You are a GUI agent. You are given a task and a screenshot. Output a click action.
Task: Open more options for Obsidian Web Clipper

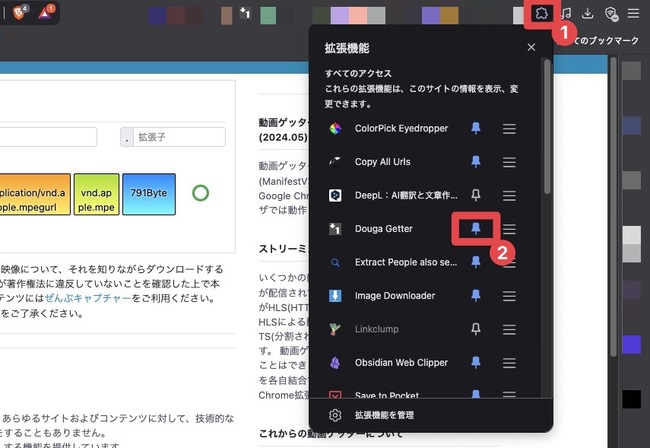pos(509,363)
